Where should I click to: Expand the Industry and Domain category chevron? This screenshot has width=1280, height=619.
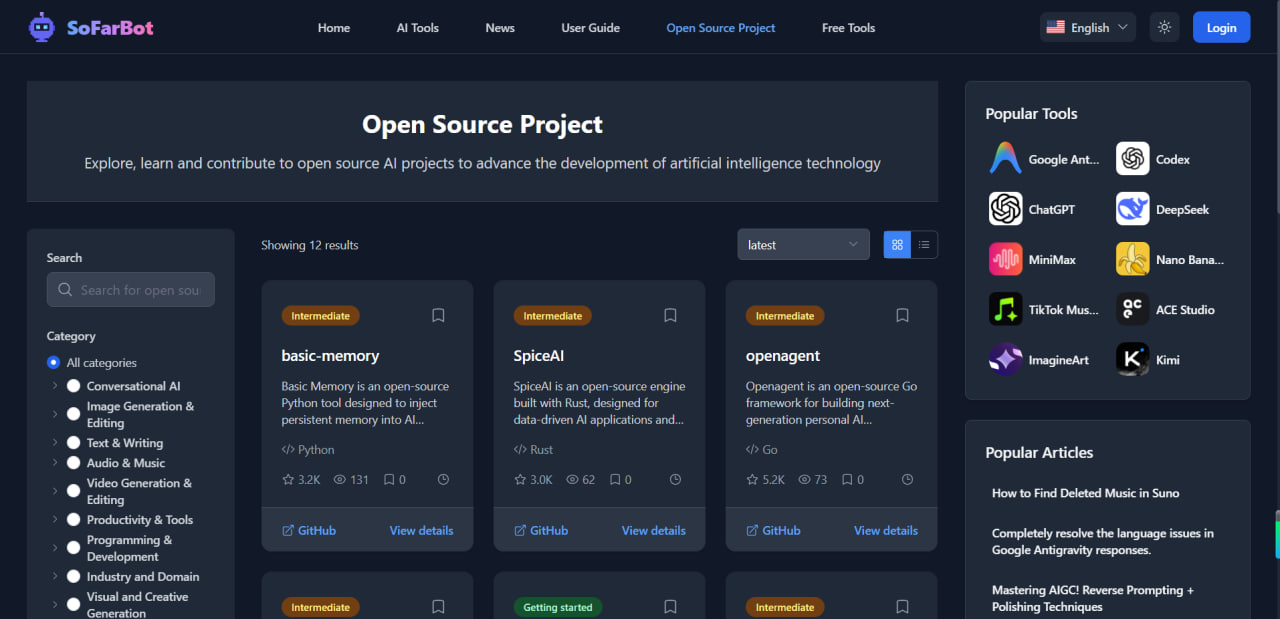click(55, 576)
